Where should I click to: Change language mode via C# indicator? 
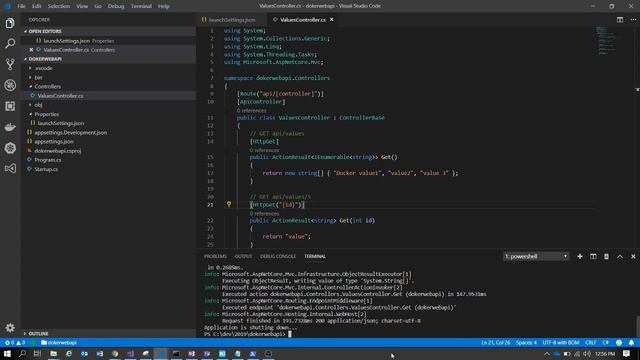pos(606,342)
